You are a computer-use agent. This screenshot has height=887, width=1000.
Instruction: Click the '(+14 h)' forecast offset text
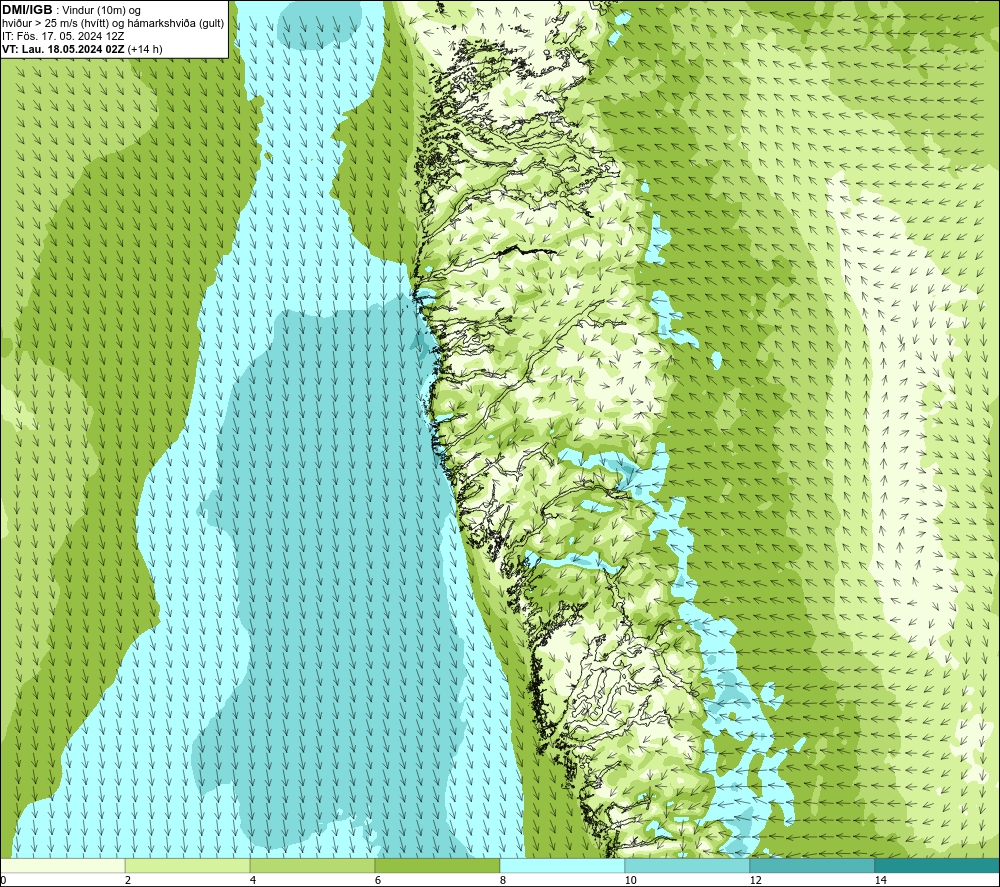tap(145, 49)
